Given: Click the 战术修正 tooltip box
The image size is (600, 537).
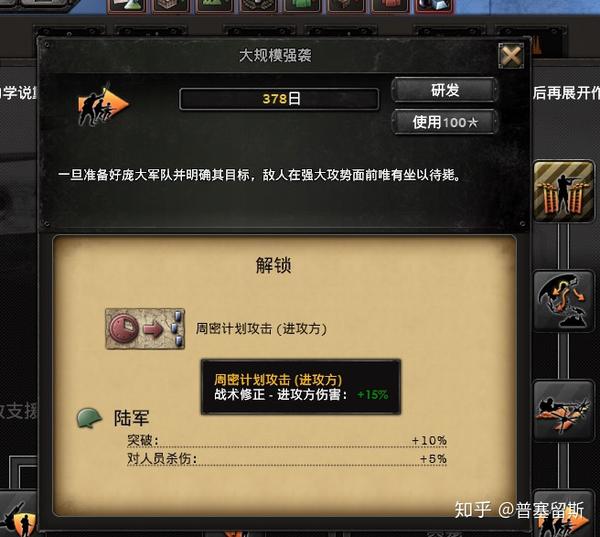Looking at the screenshot, I should 301,387.
